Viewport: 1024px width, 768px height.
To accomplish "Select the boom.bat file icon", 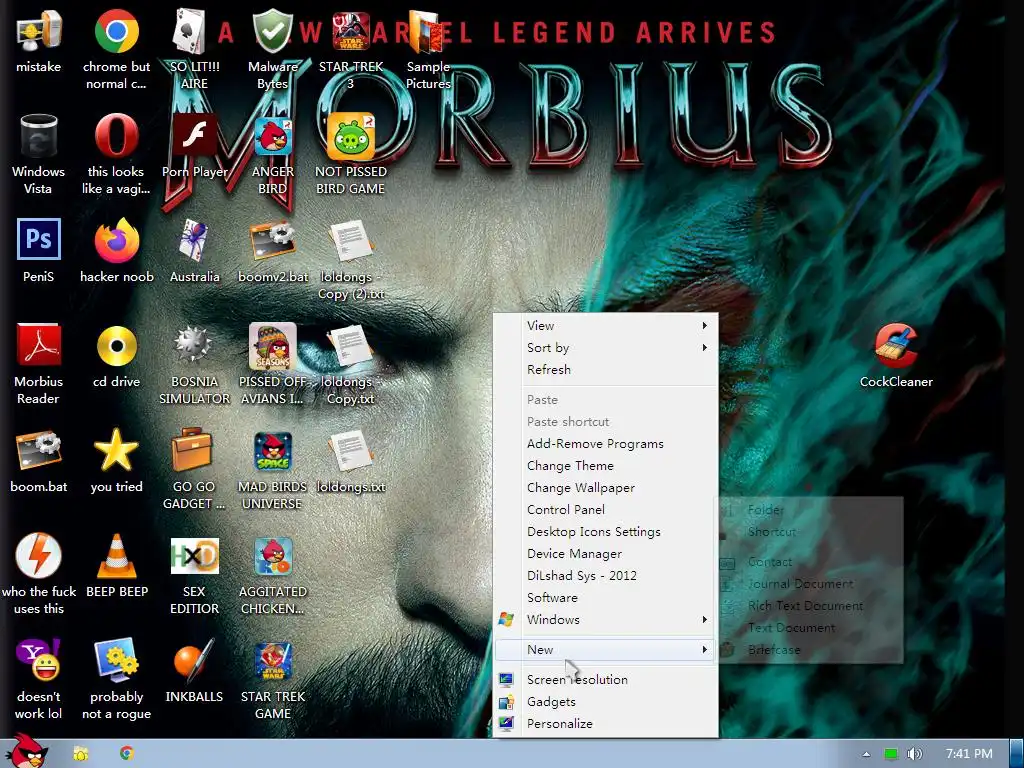I will click(x=39, y=450).
